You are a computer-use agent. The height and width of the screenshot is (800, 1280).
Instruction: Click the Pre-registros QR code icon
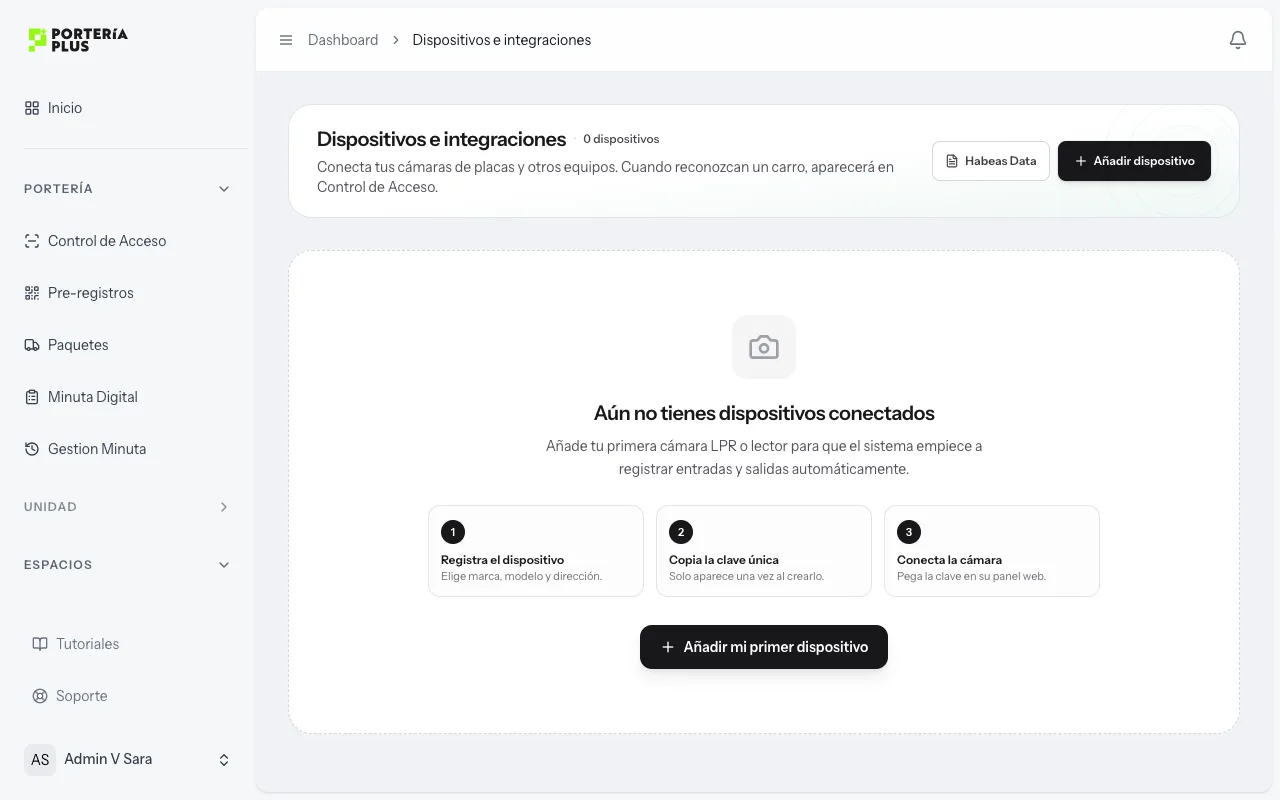(32, 293)
